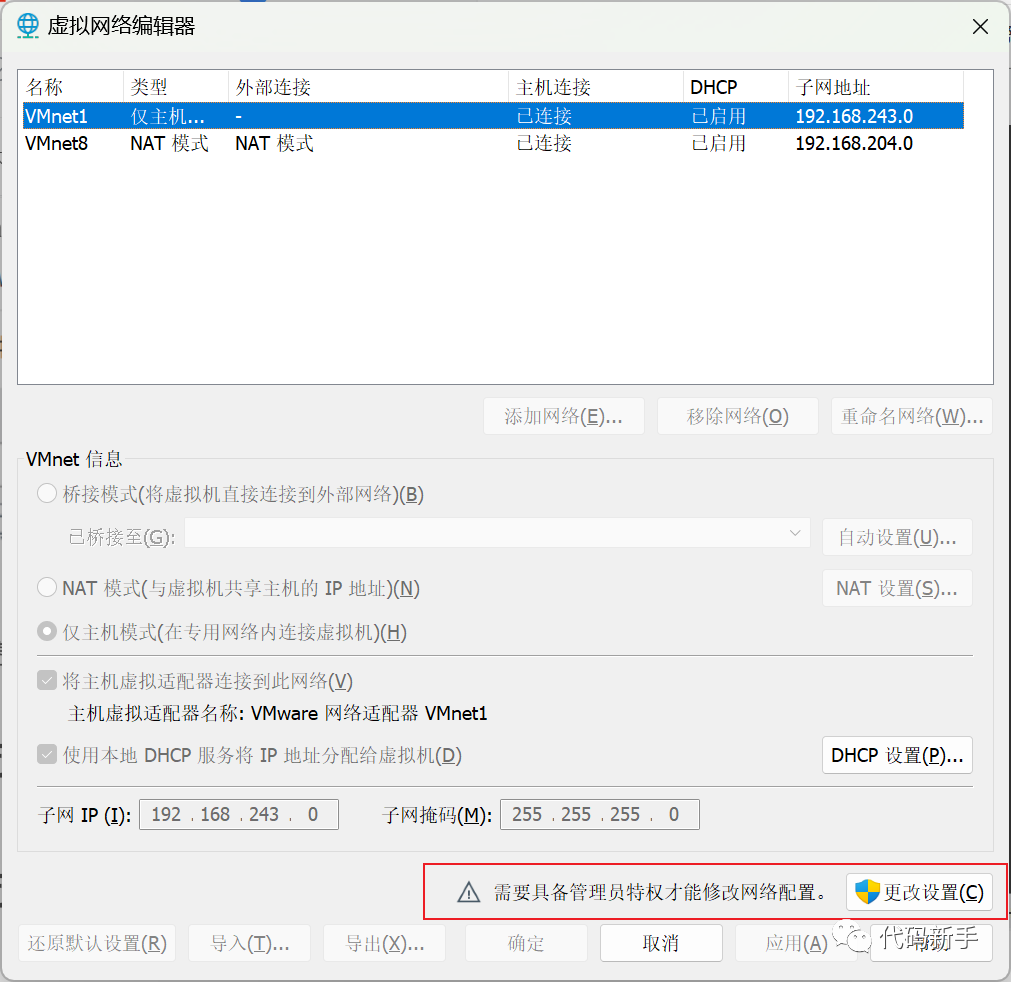Screen dimensions: 1011x982
Task: Click the 子网掩码 input field
Action: point(600,814)
